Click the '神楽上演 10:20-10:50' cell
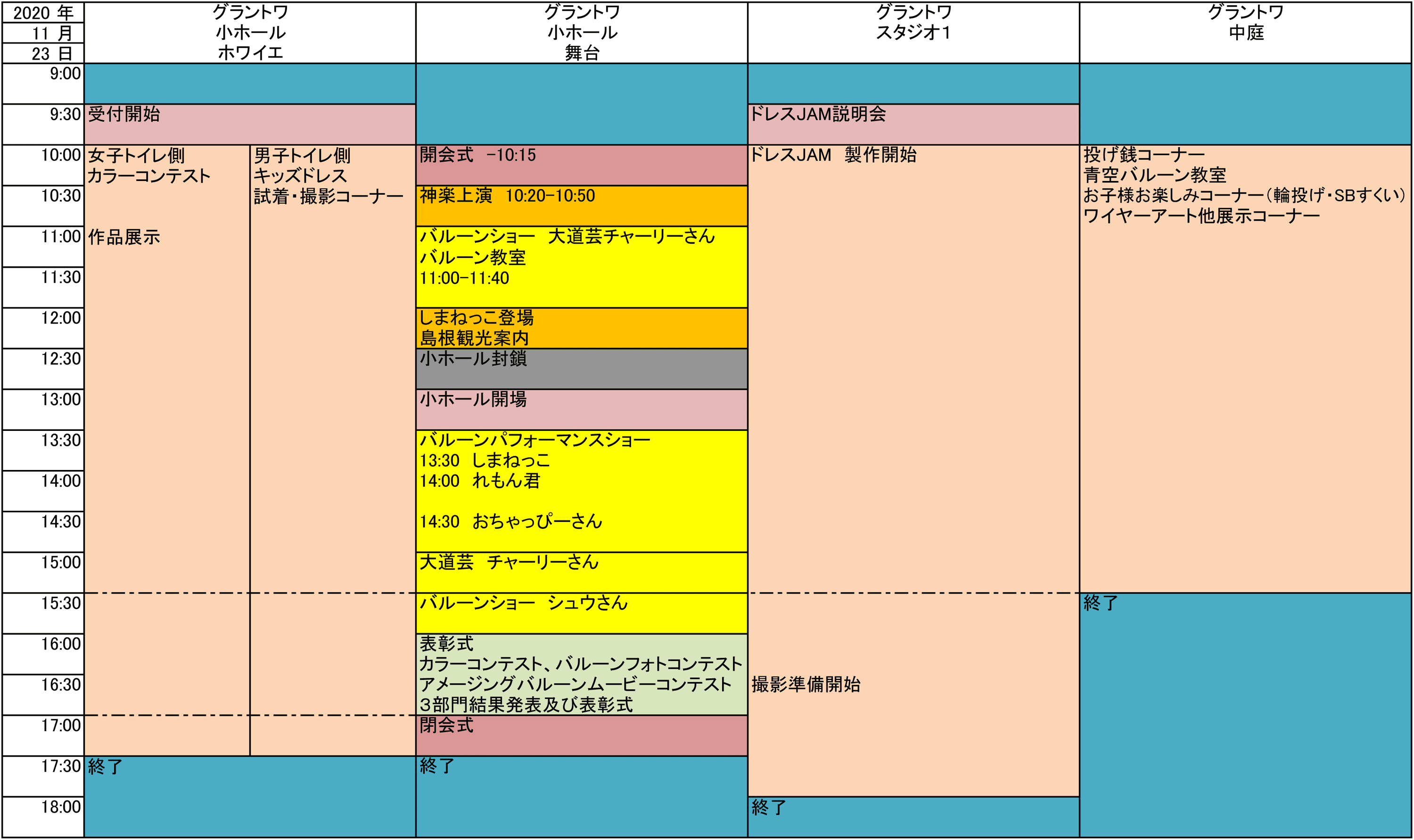Viewport: 1414px width, 840px height. (582, 206)
